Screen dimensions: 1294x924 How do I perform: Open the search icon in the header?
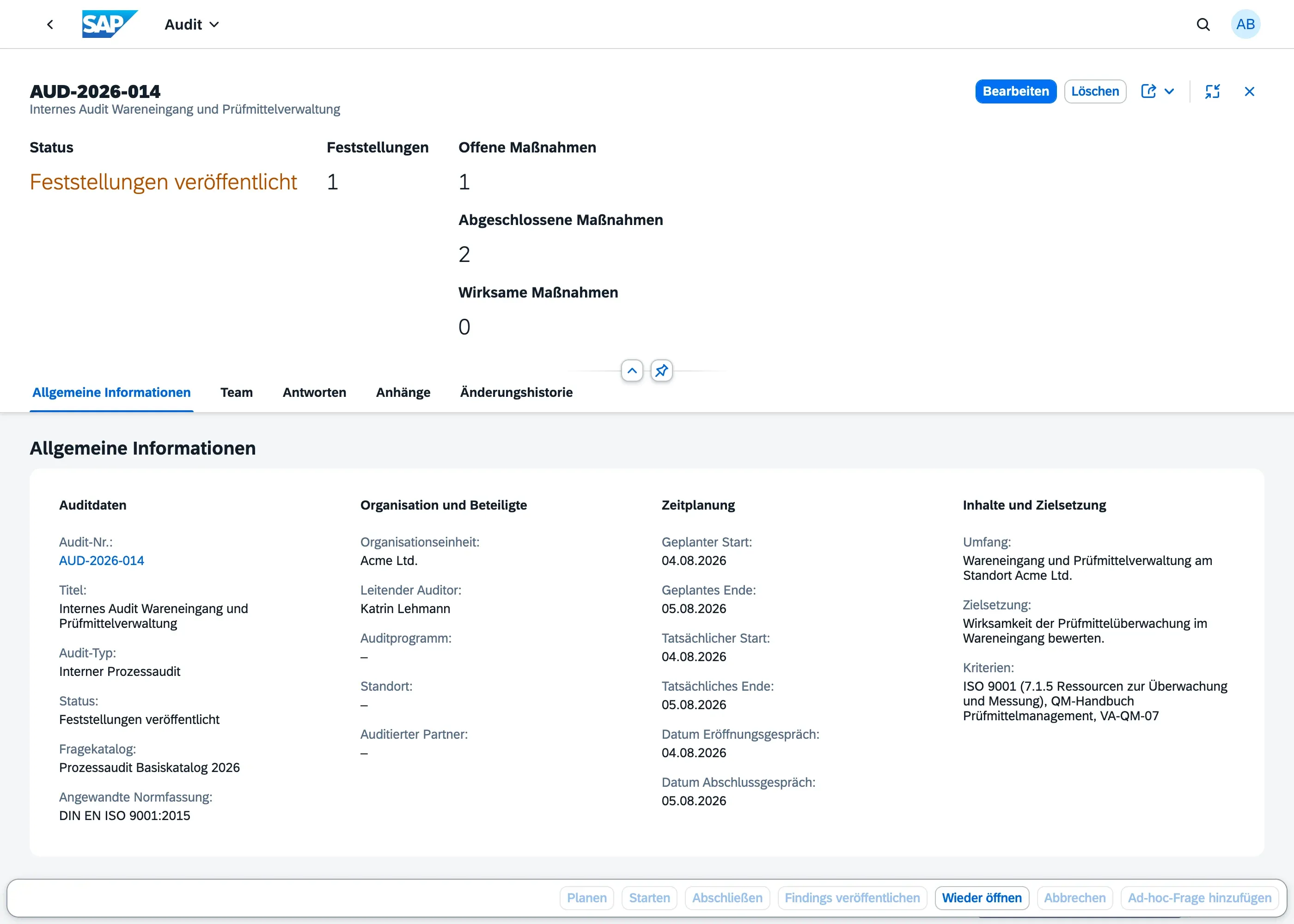click(1203, 24)
